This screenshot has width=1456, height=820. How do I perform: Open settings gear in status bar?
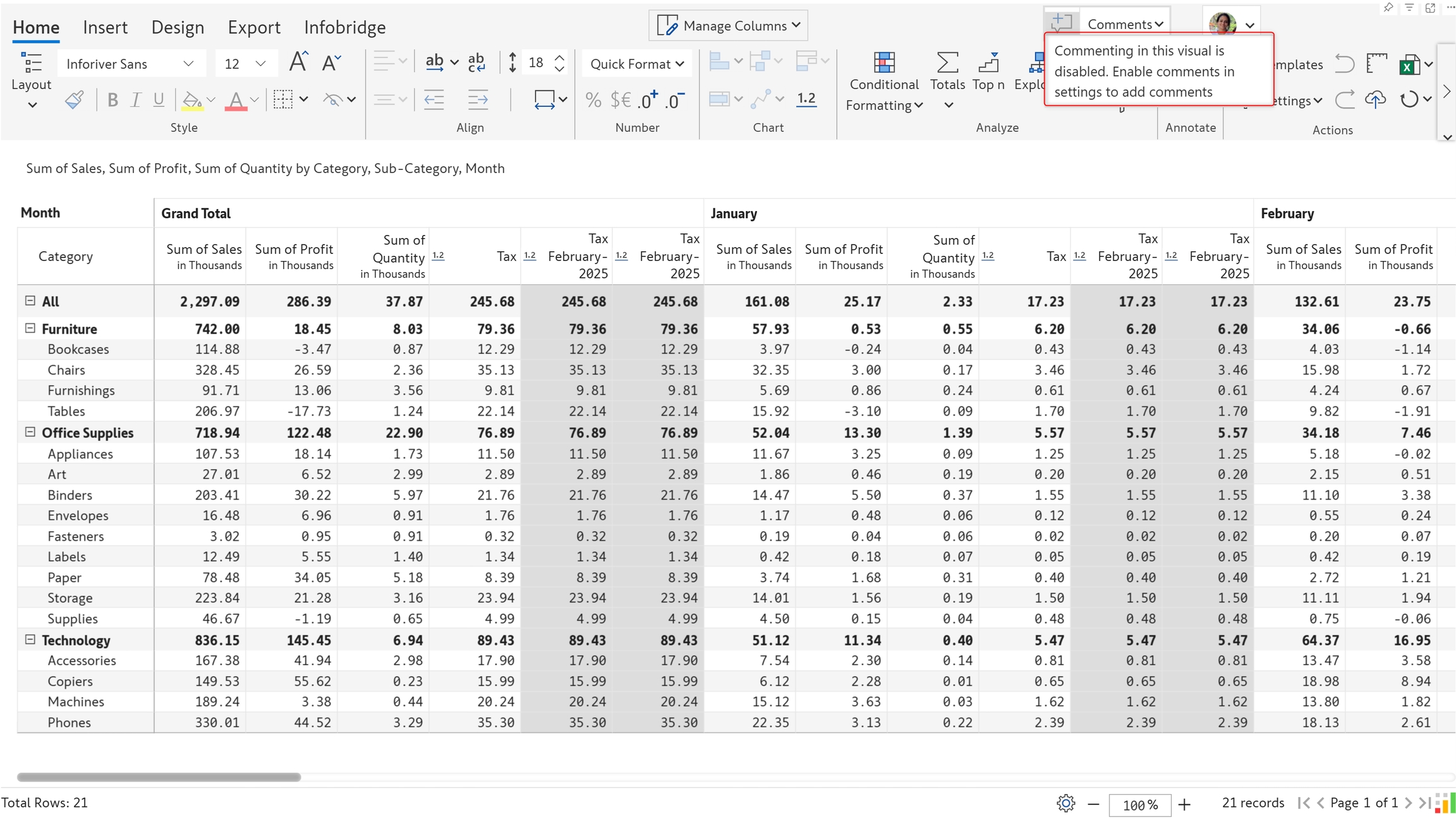[1065, 804]
